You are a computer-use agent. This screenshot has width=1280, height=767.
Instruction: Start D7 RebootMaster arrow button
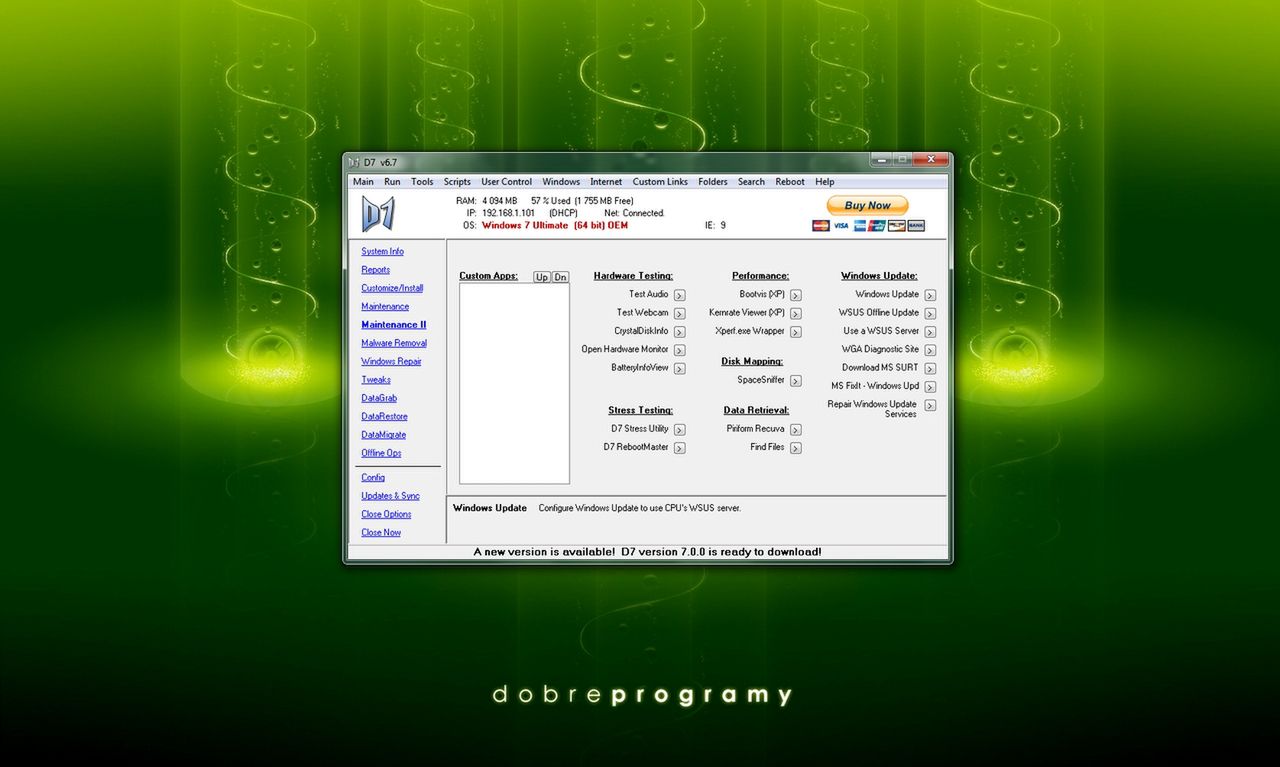[x=679, y=448]
